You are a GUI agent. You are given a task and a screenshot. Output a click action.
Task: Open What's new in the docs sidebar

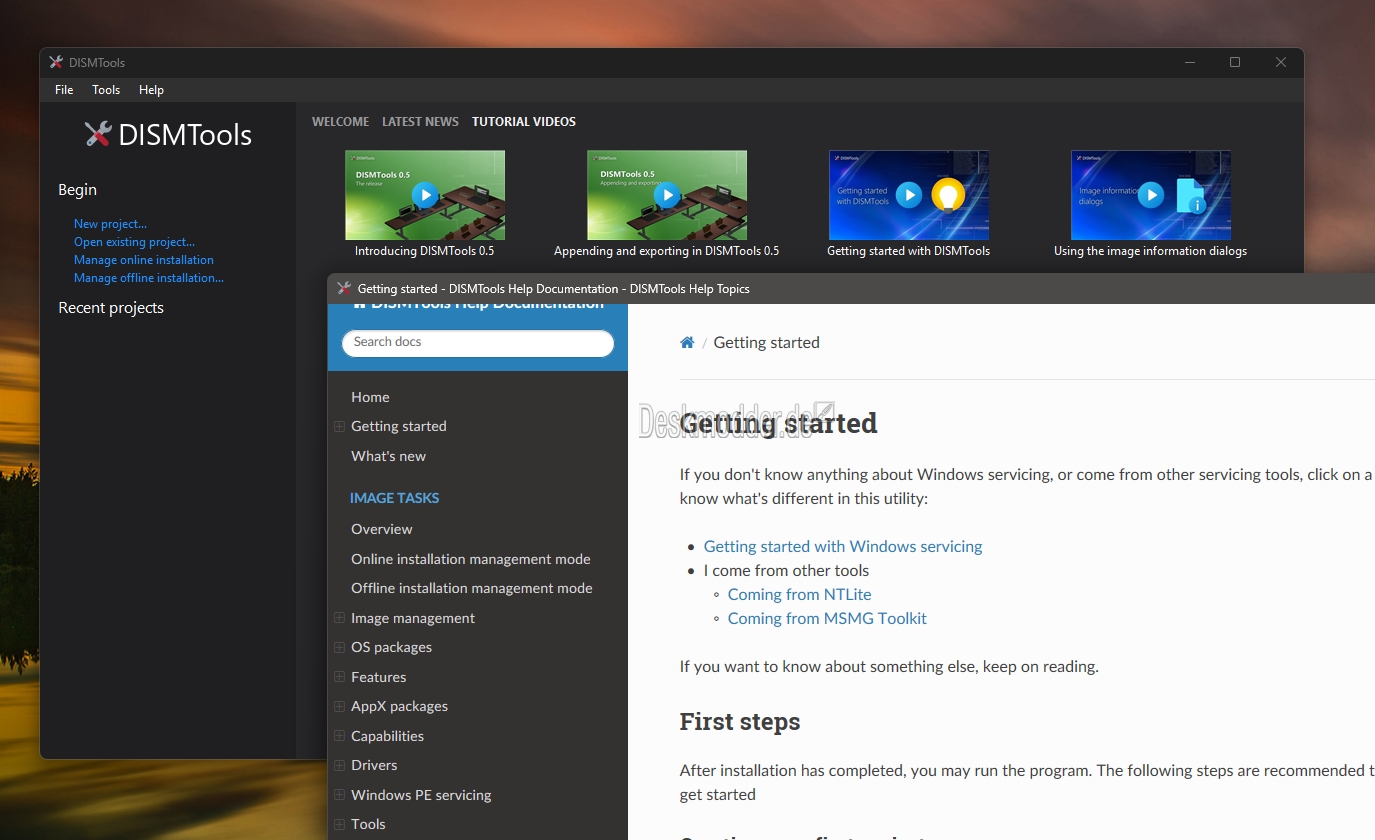(388, 456)
